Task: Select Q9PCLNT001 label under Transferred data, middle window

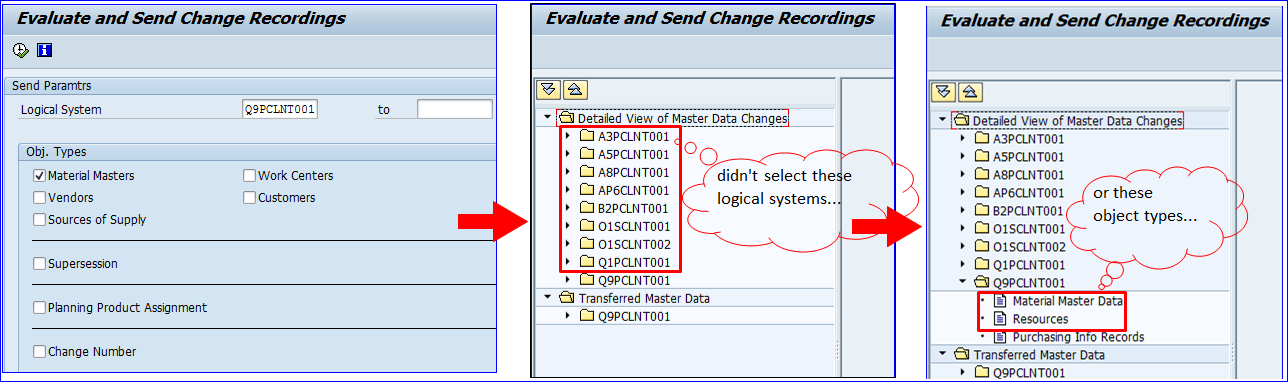Action: [633, 317]
